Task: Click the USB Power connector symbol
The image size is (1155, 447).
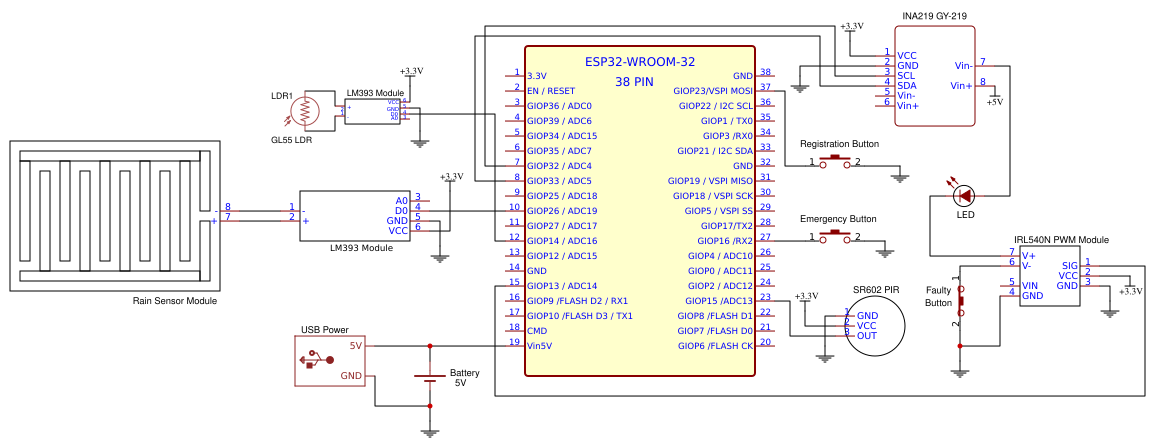Action: (x=329, y=361)
